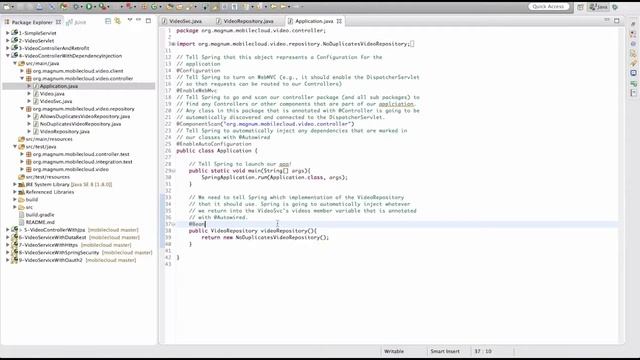
Task: Select NoDuplicatesVideoRepository.java file
Action: tap(80, 124)
